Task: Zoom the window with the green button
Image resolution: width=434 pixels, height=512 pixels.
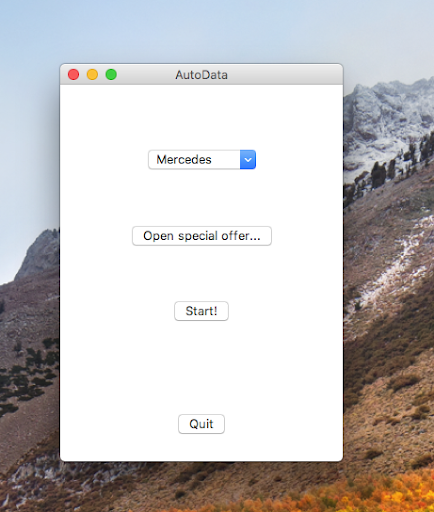Action: click(111, 74)
